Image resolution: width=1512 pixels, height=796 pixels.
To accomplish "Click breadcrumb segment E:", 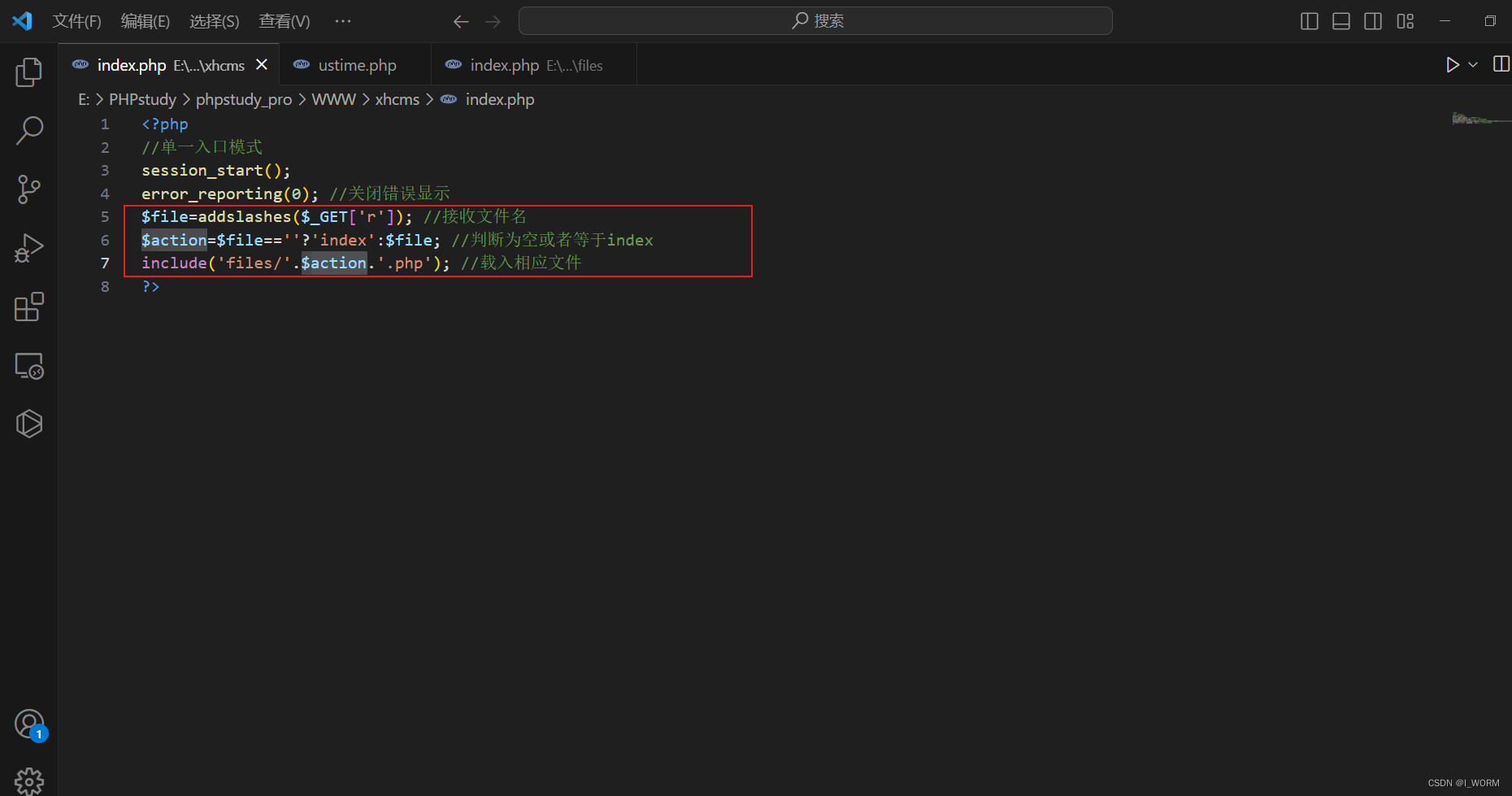I will click(x=84, y=99).
